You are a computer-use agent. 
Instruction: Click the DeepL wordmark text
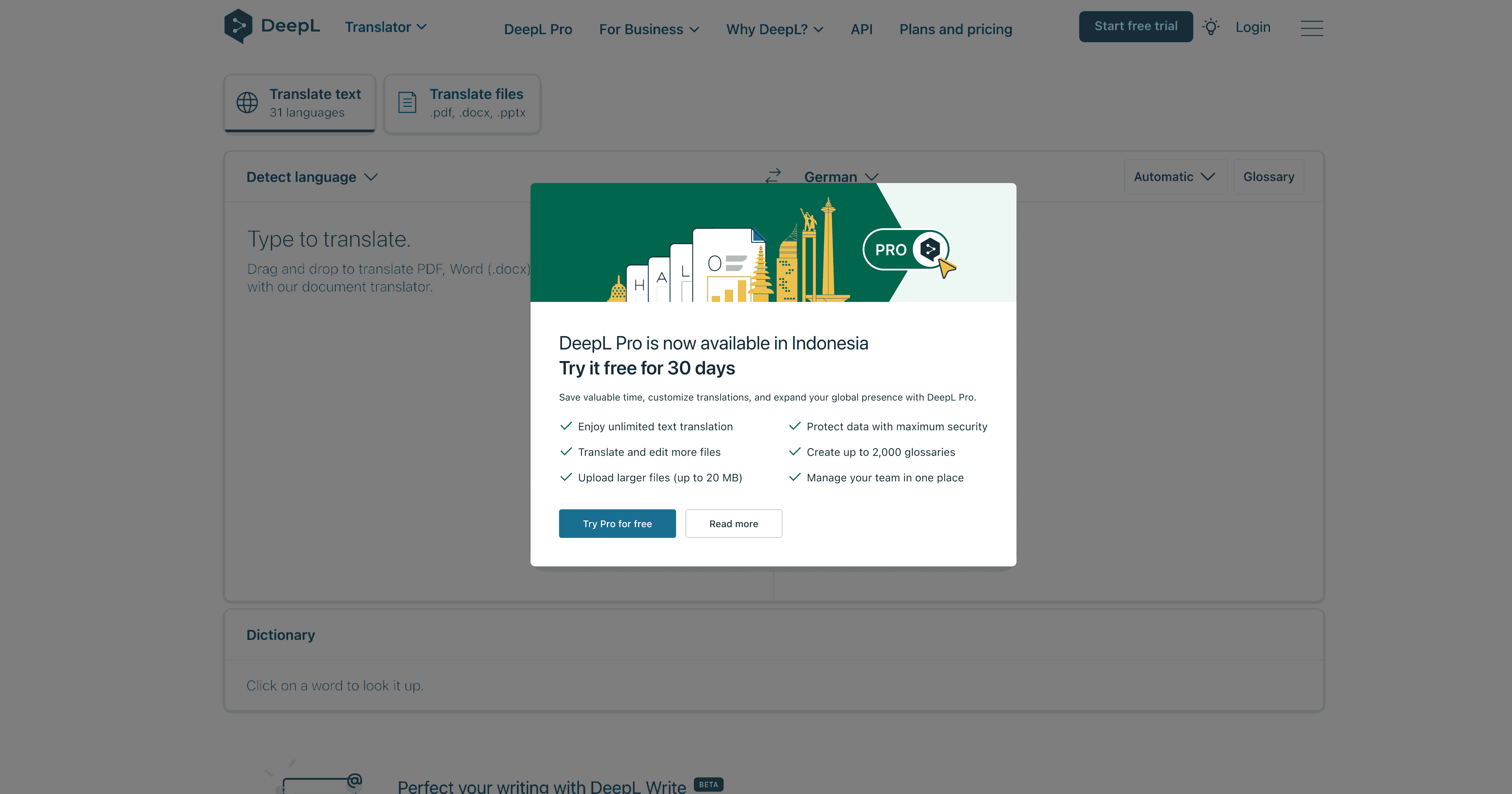pyautogui.click(x=291, y=26)
